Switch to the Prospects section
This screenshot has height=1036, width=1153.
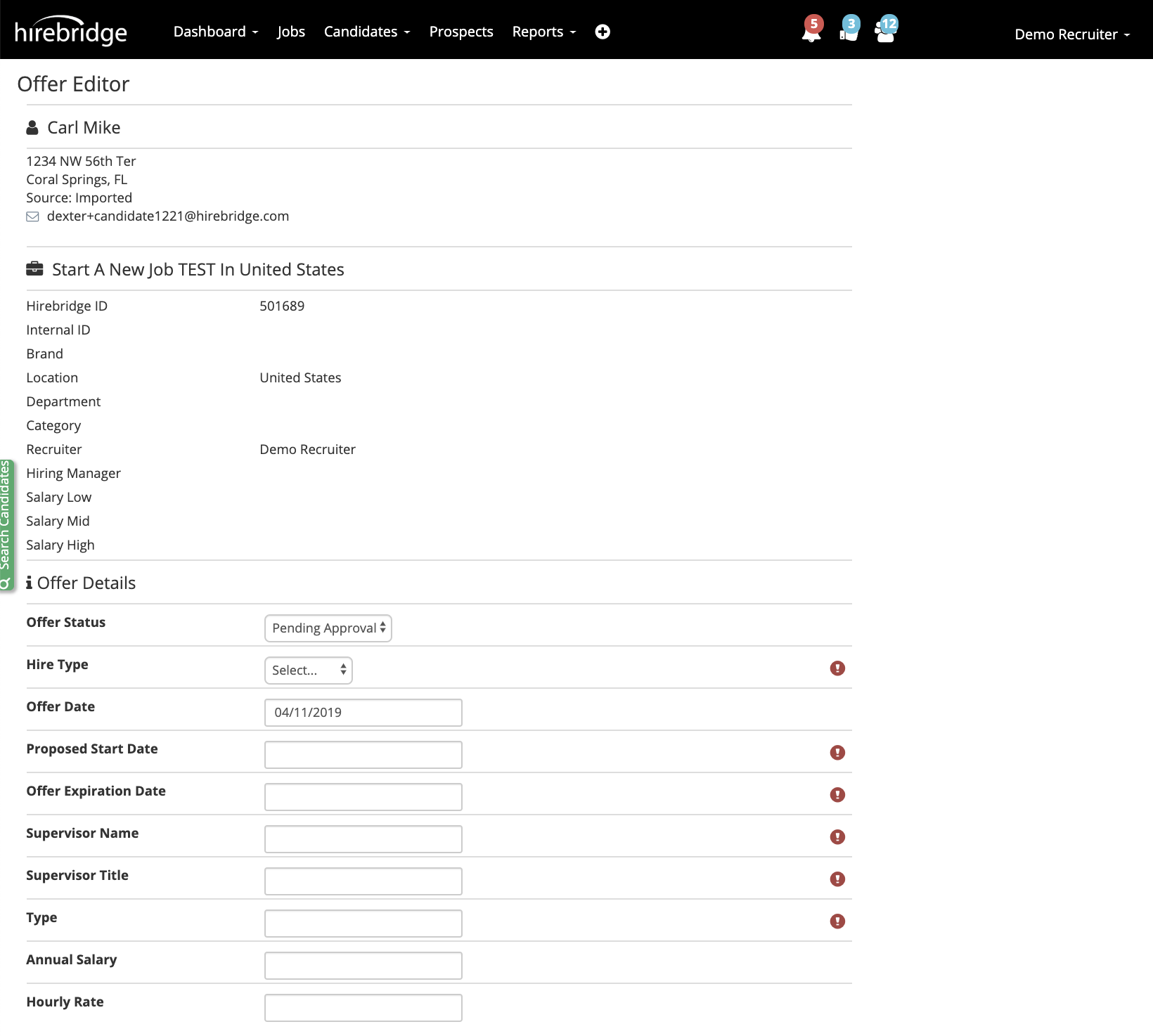point(460,31)
